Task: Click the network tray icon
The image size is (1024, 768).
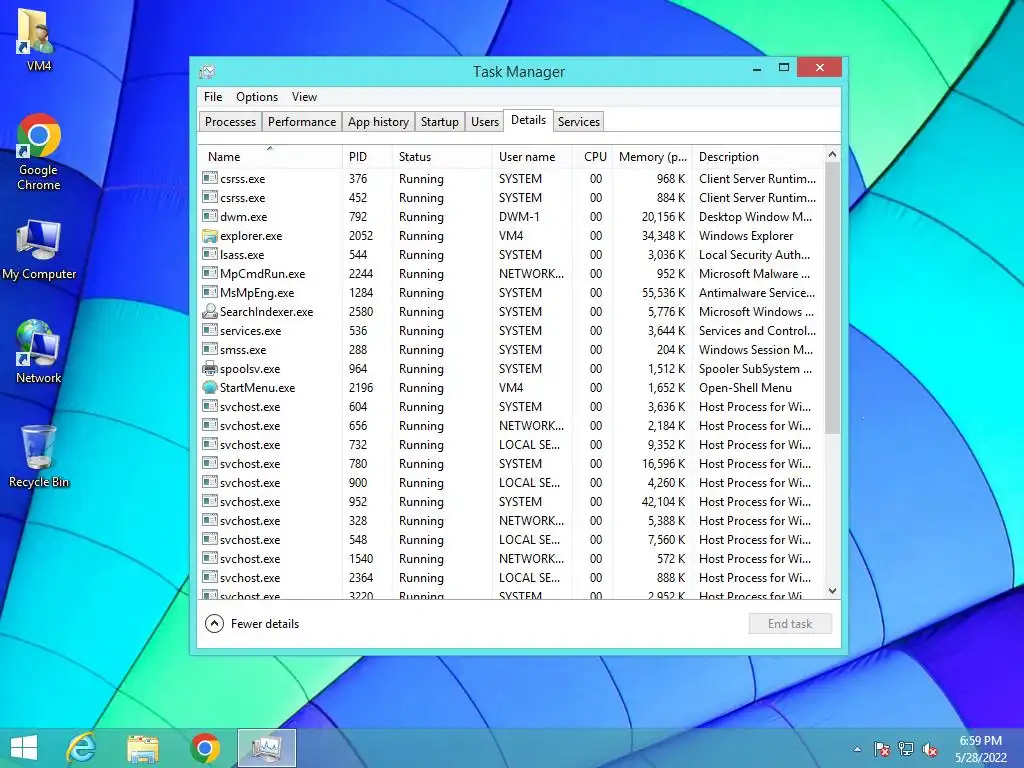Action: [906, 749]
